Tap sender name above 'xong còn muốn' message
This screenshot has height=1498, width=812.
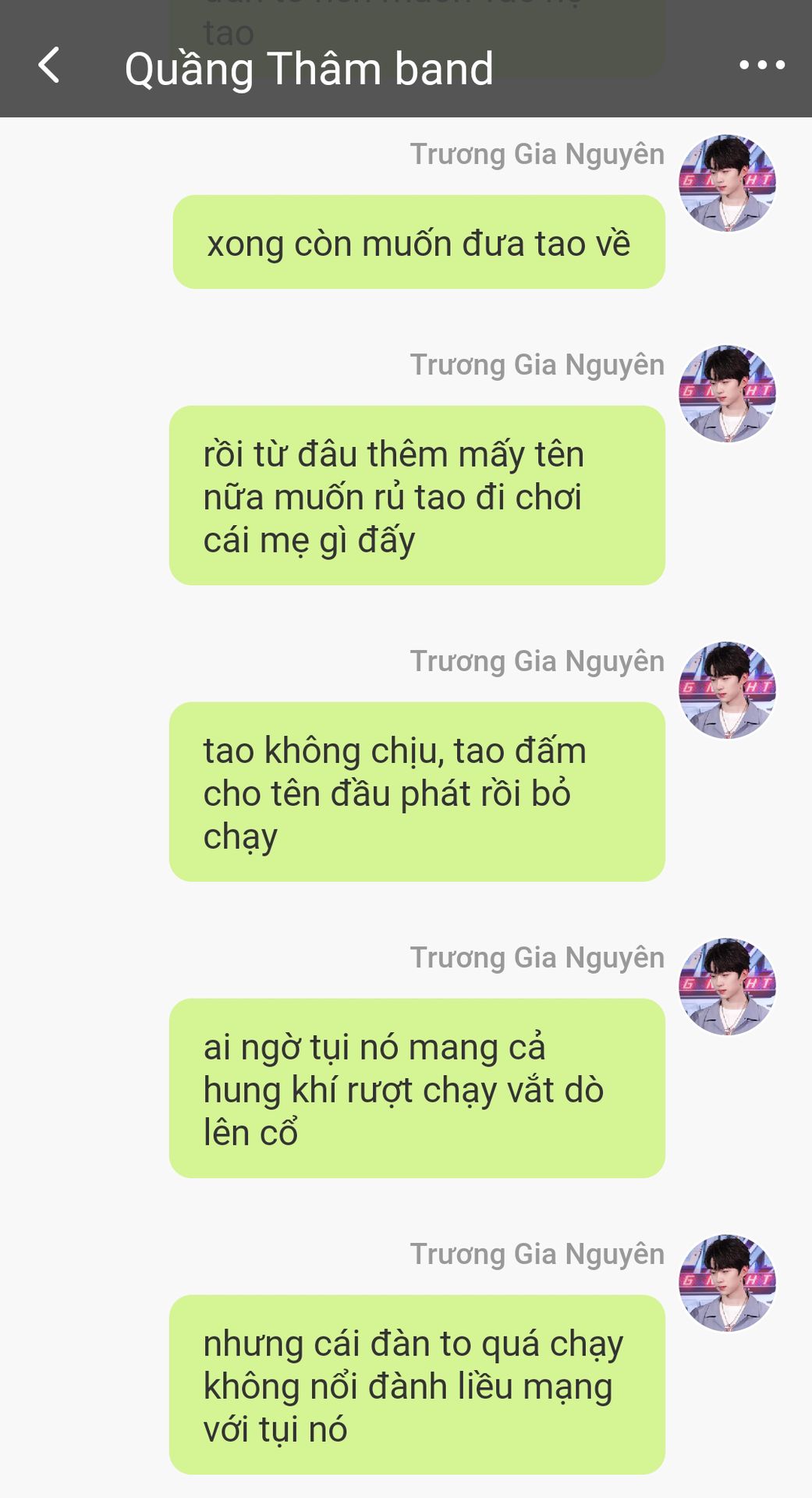tap(537, 154)
